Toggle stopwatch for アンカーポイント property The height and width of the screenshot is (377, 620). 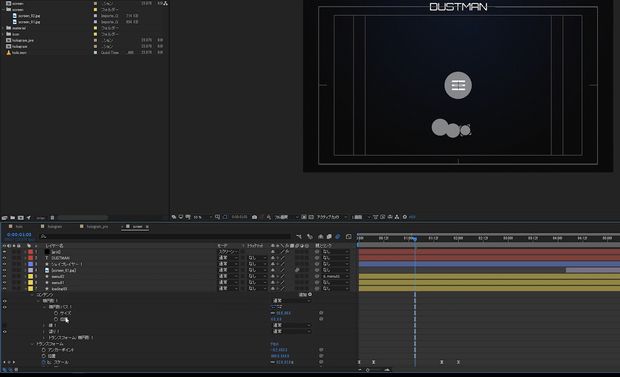[43, 350]
